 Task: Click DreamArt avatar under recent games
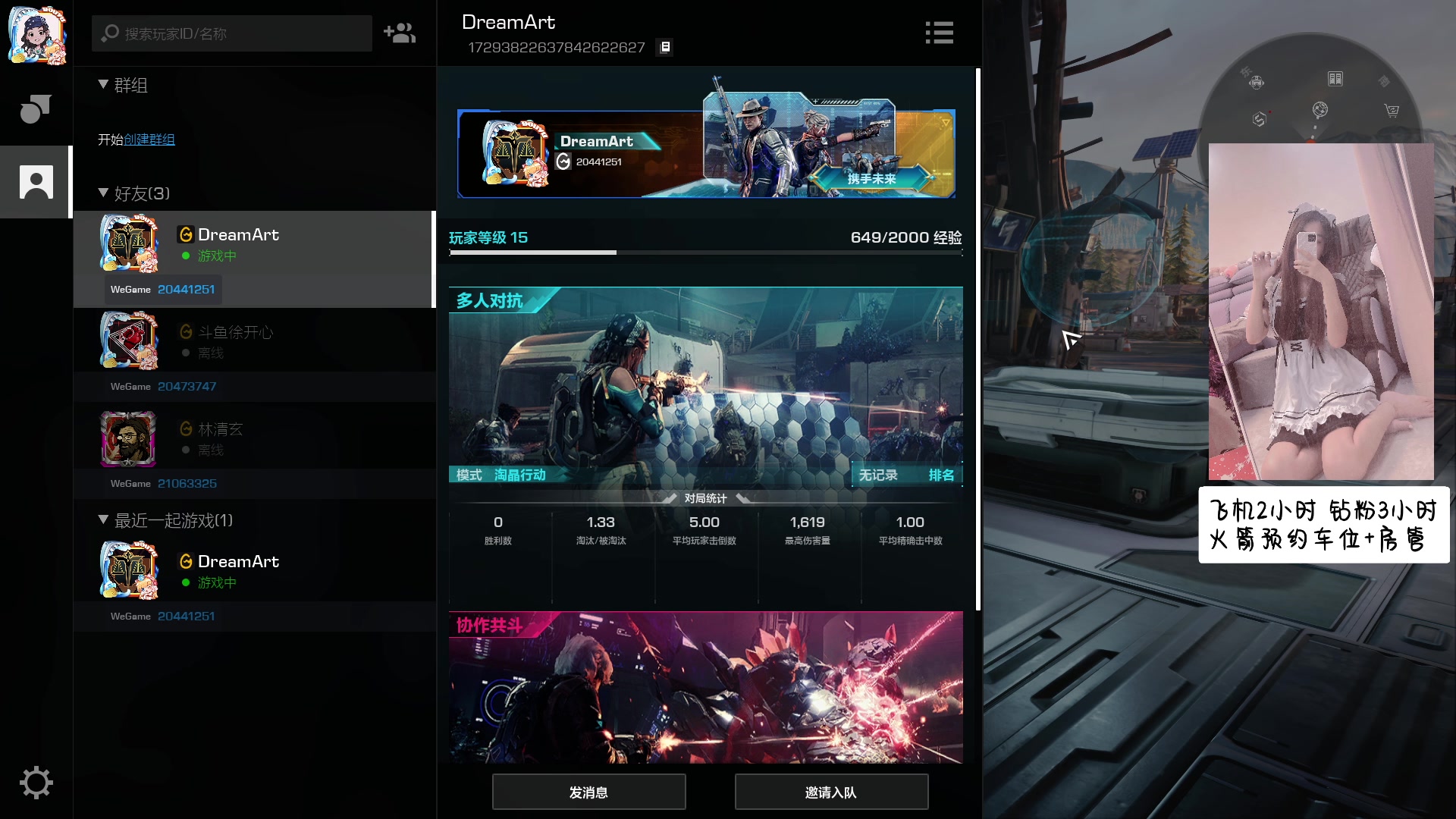coord(129,570)
